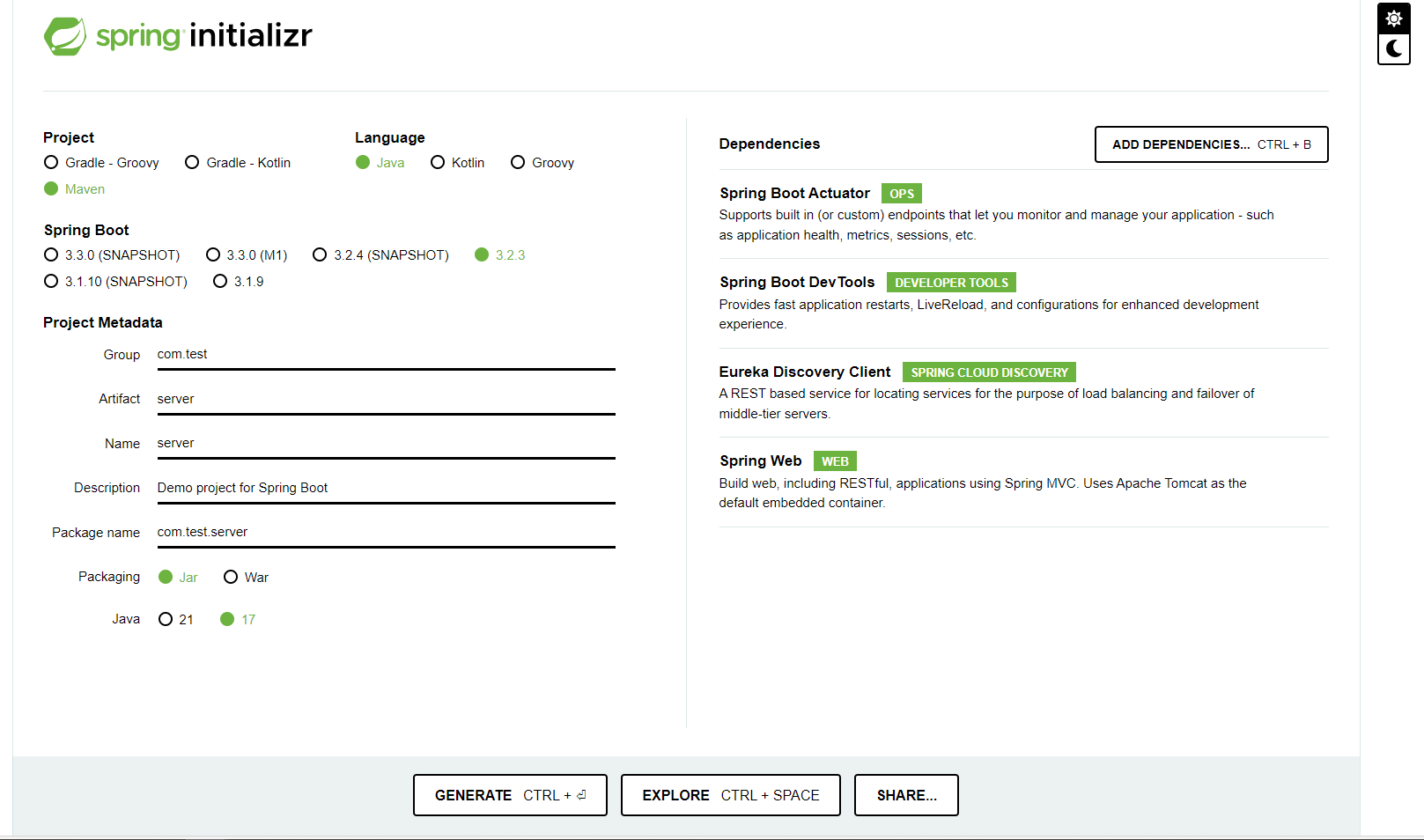Choose Java language option
The image size is (1424, 840).
(x=380, y=163)
